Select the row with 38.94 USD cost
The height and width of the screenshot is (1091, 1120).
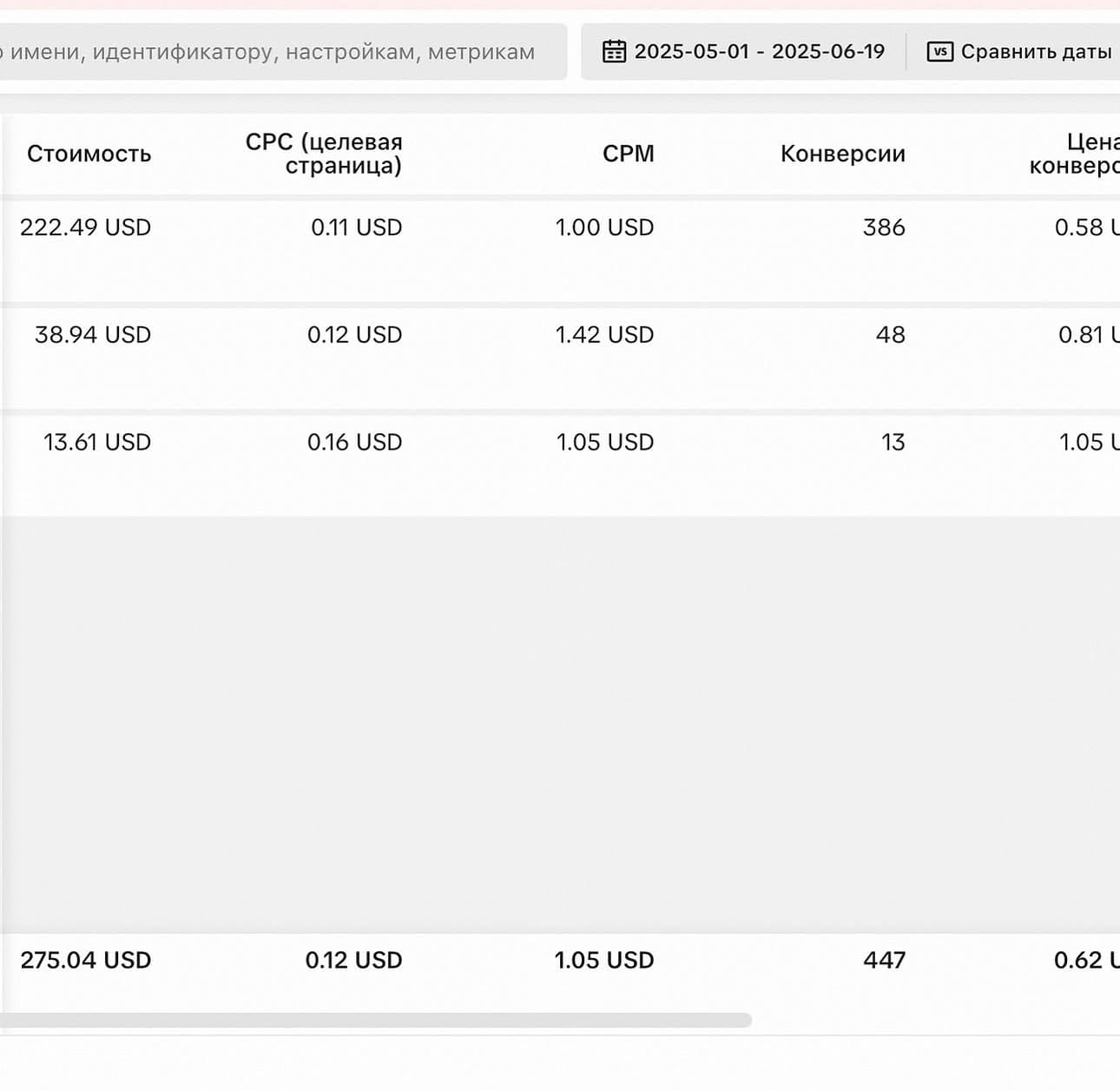point(560,358)
